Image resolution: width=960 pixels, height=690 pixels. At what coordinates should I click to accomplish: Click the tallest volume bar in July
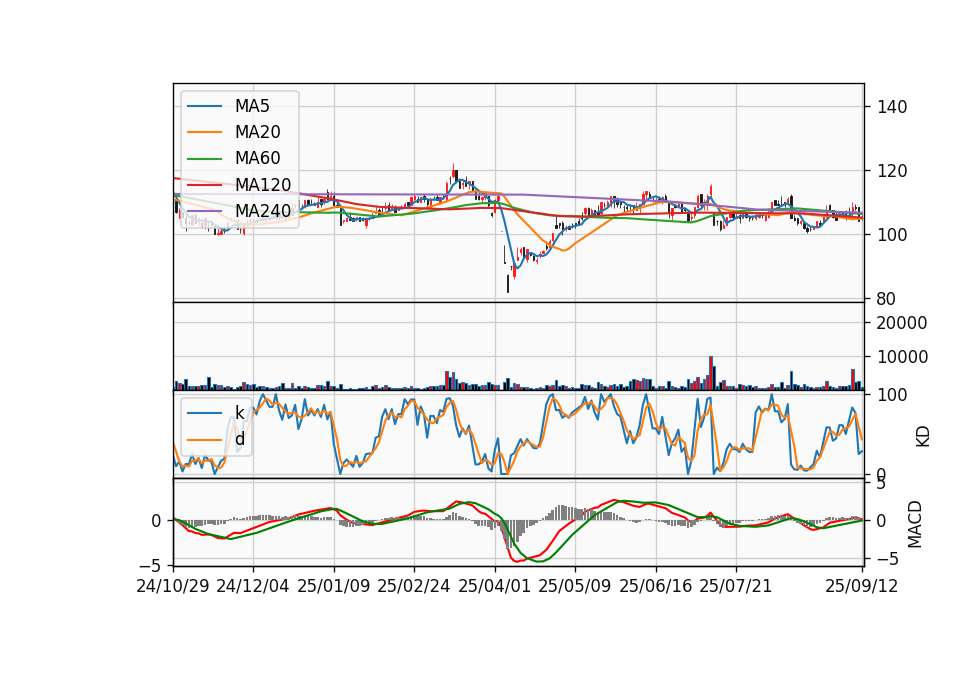click(x=711, y=373)
